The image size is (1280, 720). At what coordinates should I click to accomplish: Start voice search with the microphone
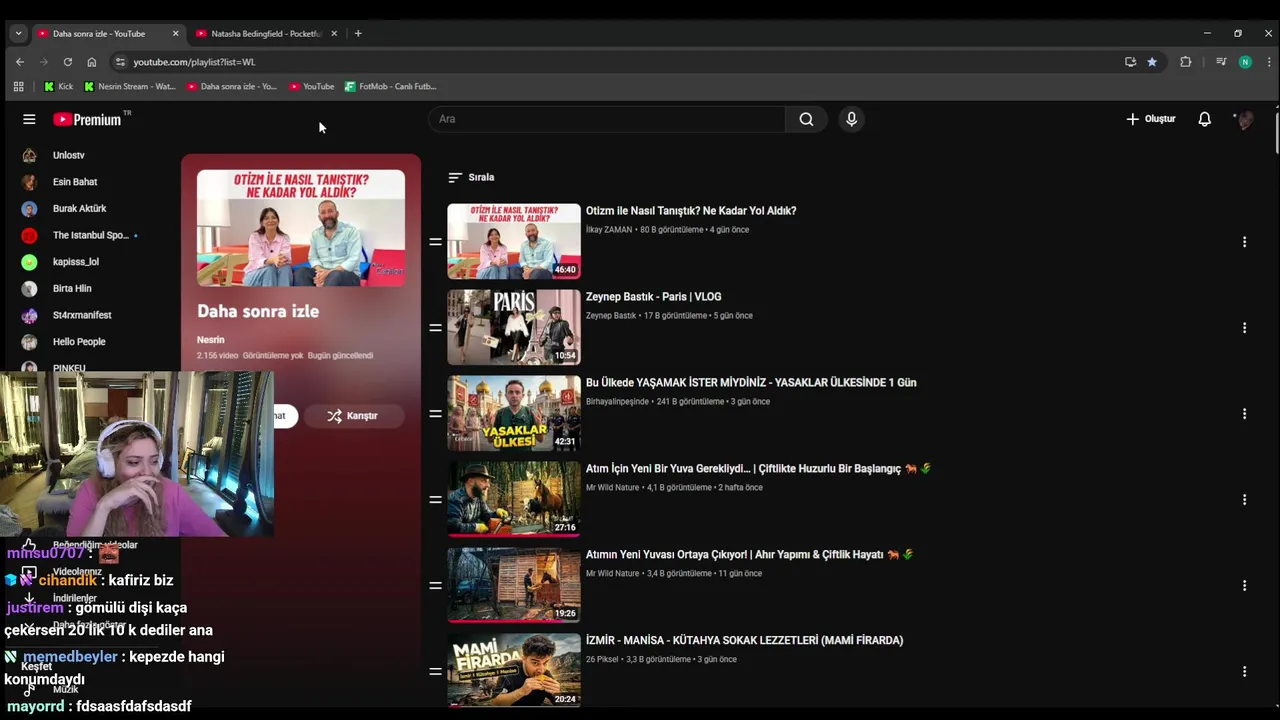851,119
